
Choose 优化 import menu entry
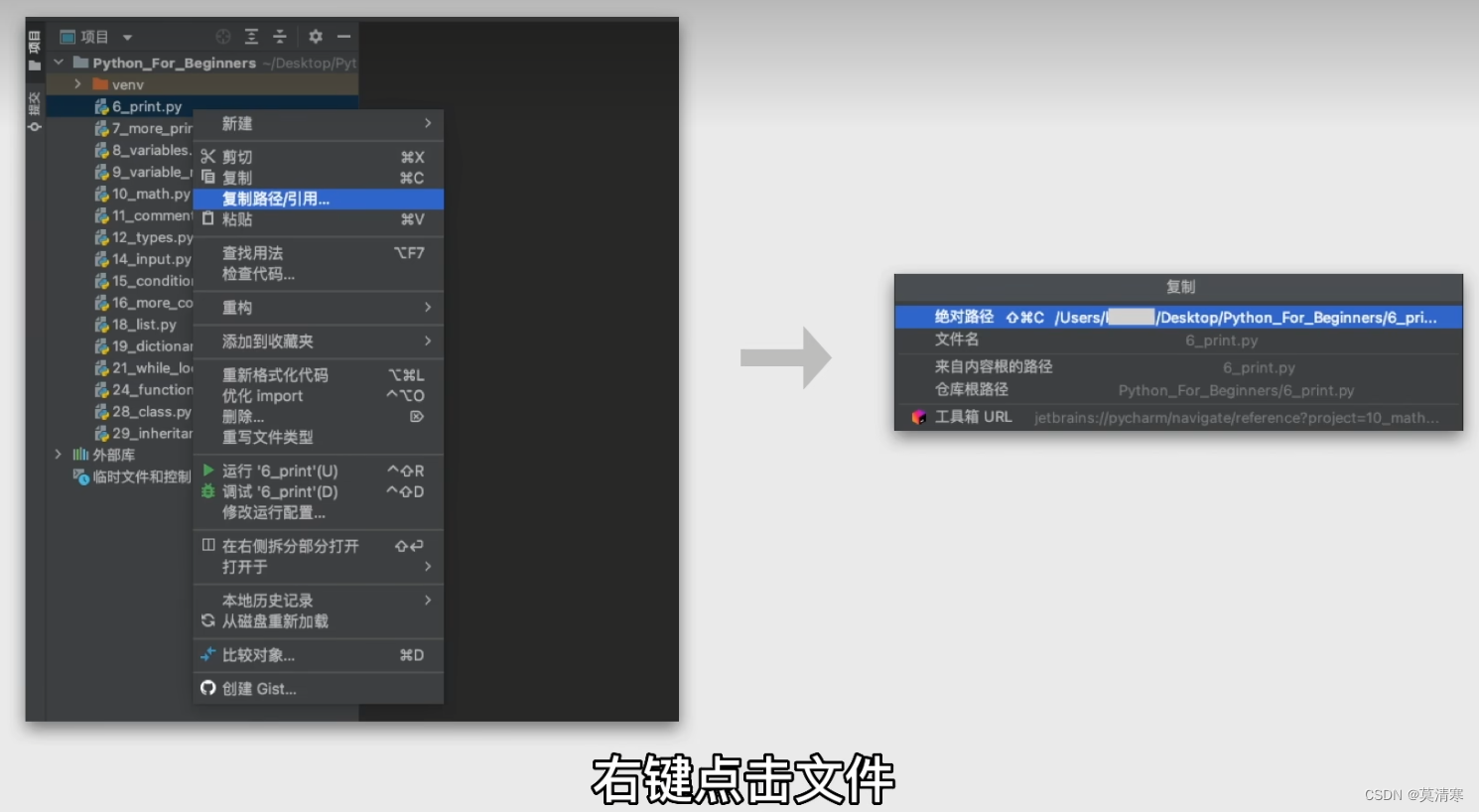coord(319,396)
